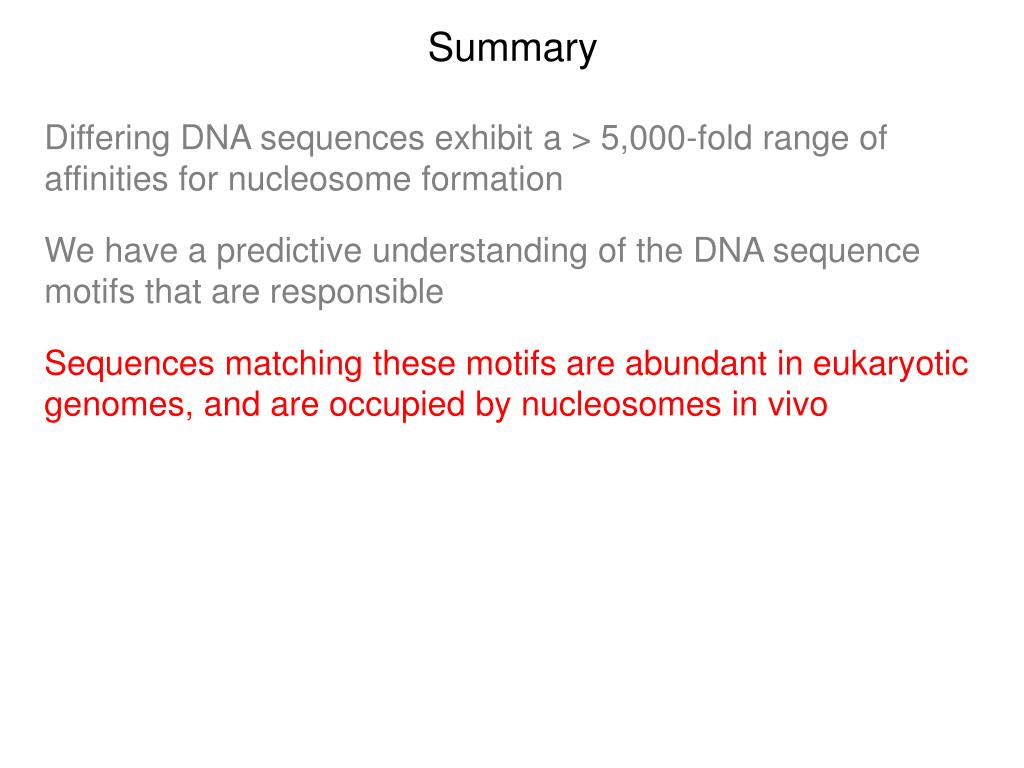Click the red word matching
Viewport: 1024px width, 768px height.
(293, 364)
